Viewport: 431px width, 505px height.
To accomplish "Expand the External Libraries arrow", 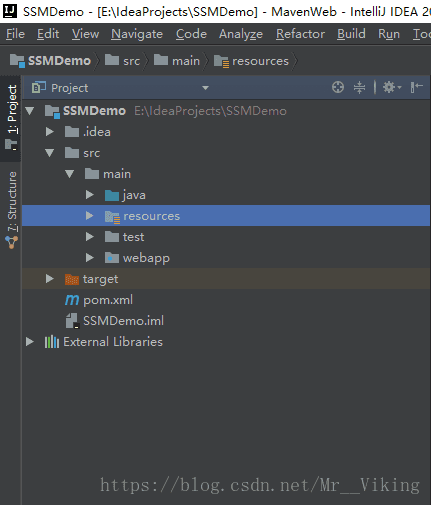I will coord(30,342).
